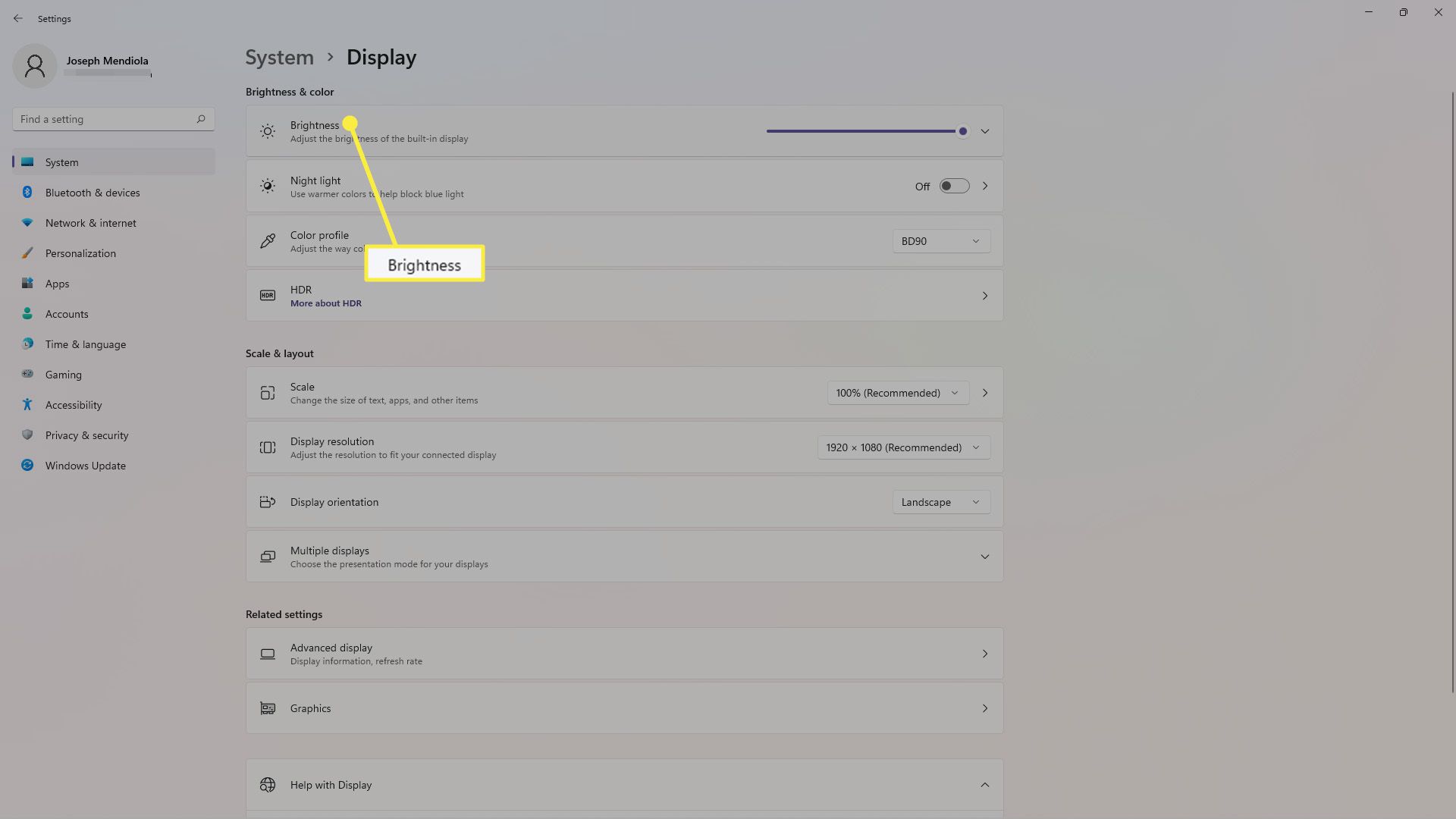
Task: Click the Display resolution icon
Action: click(268, 447)
